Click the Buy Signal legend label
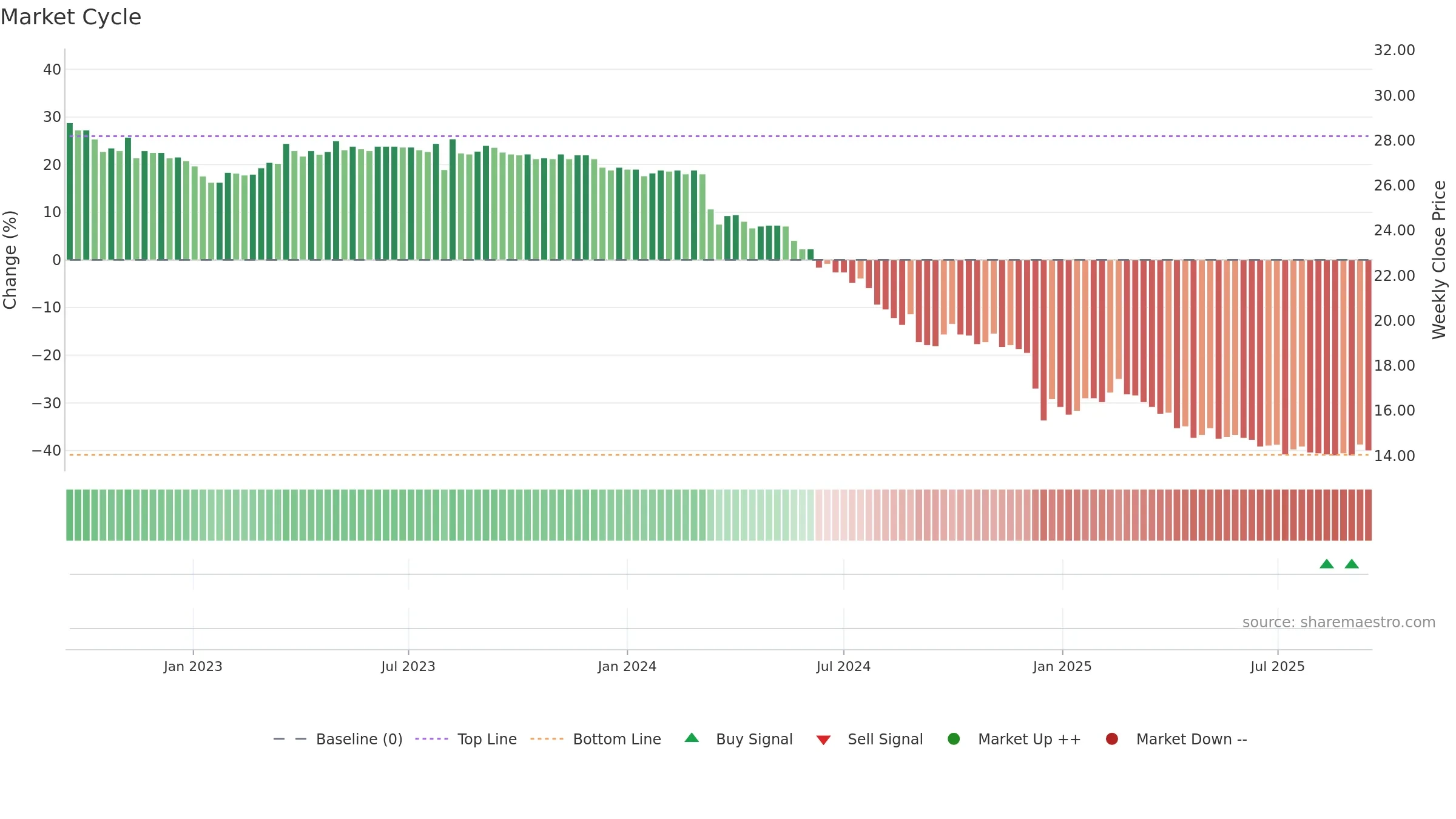The height and width of the screenshot is (819, 1456). click(754, 739)
